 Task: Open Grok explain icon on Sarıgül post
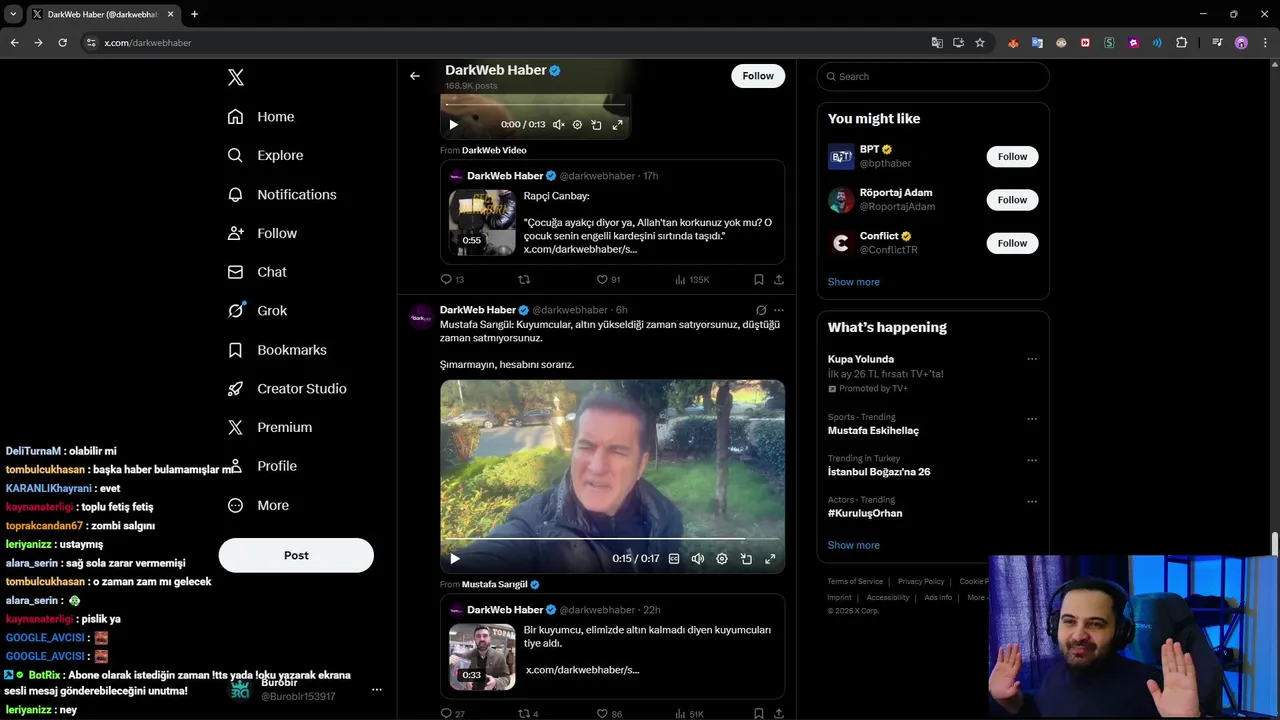[x=761, y=311]
